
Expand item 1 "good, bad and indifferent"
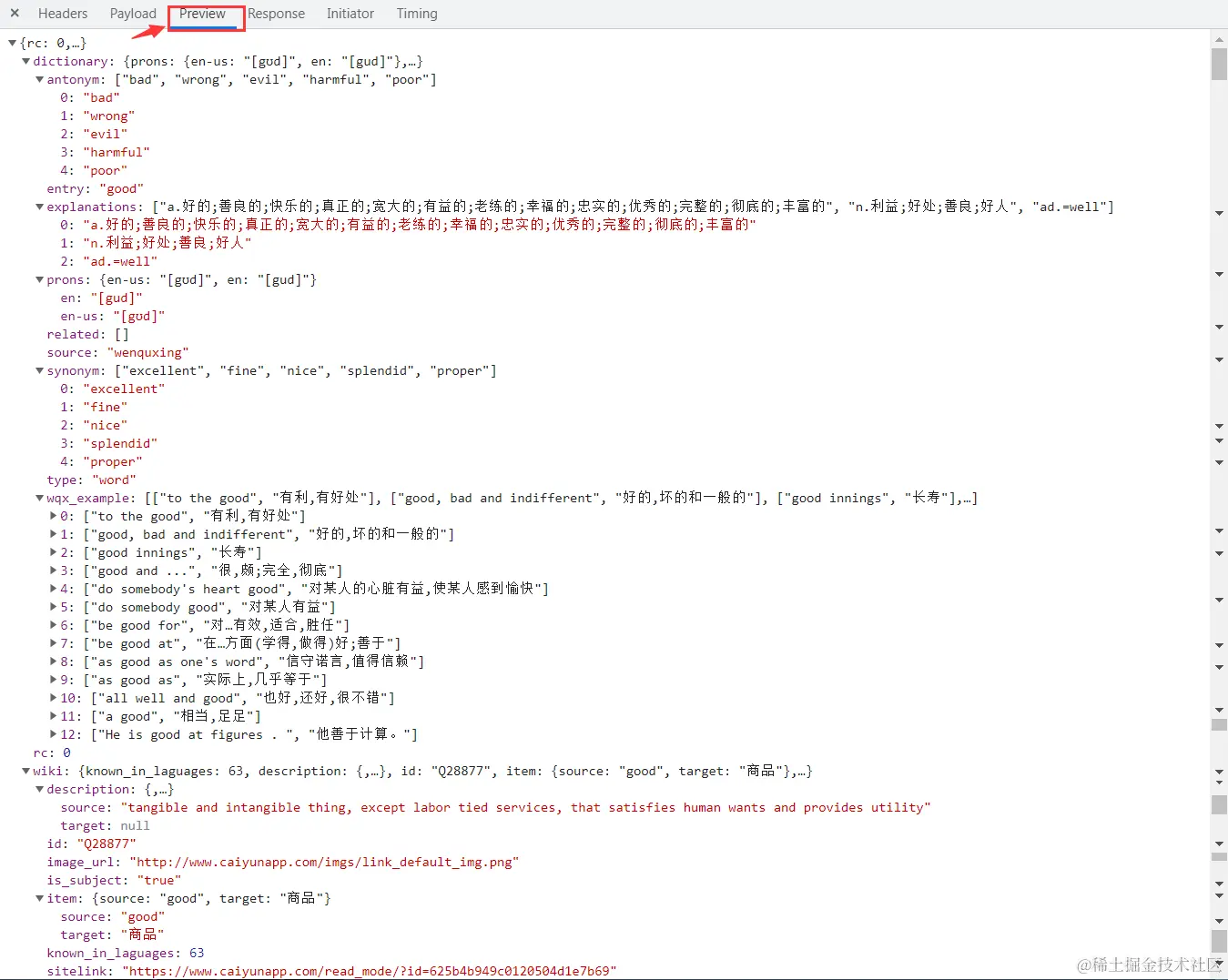54,534
